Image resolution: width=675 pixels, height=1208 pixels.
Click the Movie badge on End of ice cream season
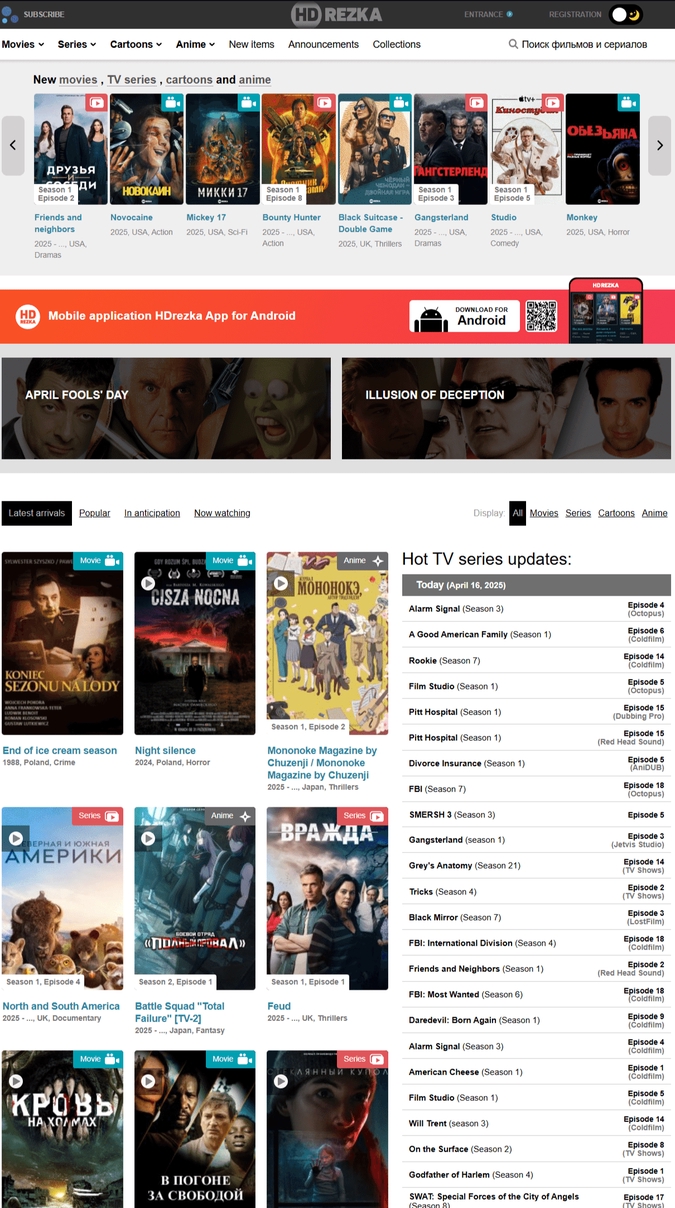point(98,561)
